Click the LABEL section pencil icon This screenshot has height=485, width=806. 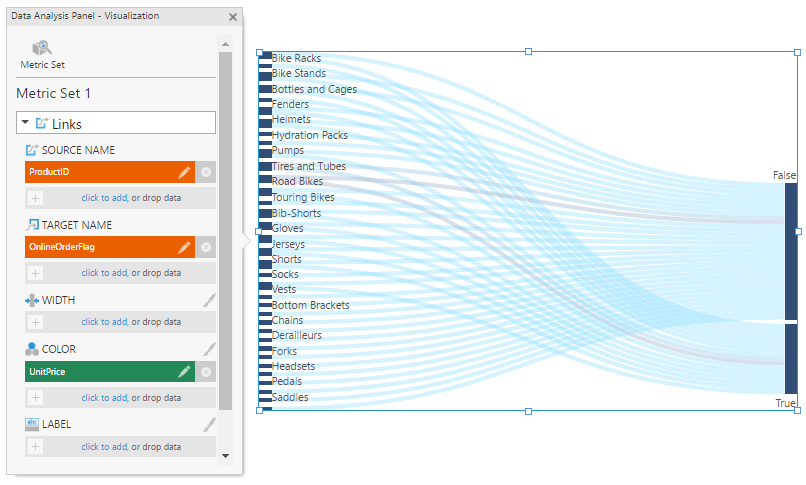(209, 424)
